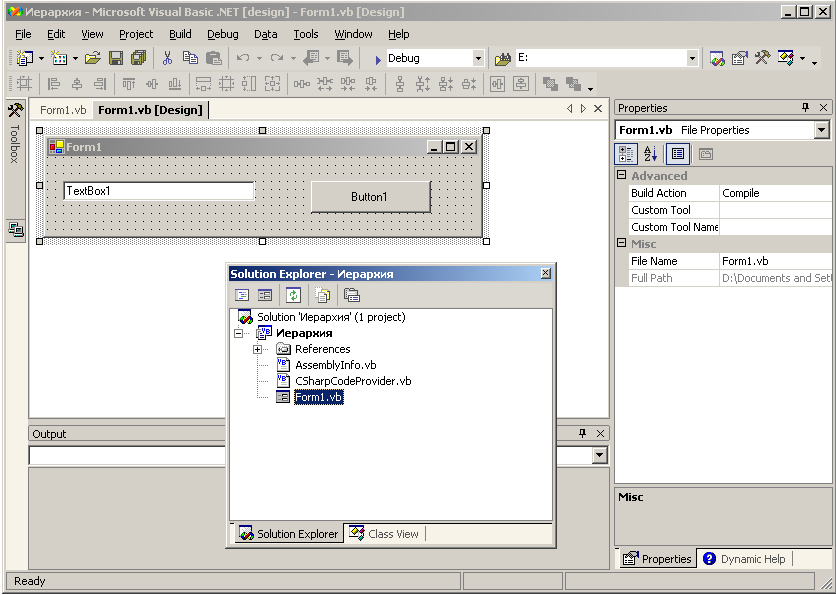Toggle auto-hide pin on Output panel
Viewport: 836px width, 595px height.
(x=582, y=433)
